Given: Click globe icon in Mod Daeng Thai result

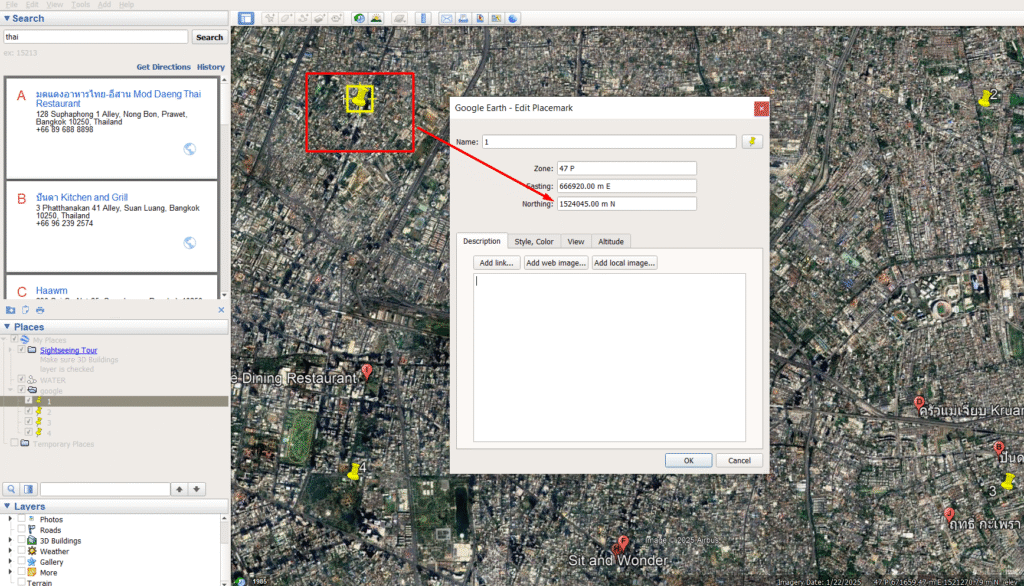Looking at the screenshot, I should click(189, 149).
